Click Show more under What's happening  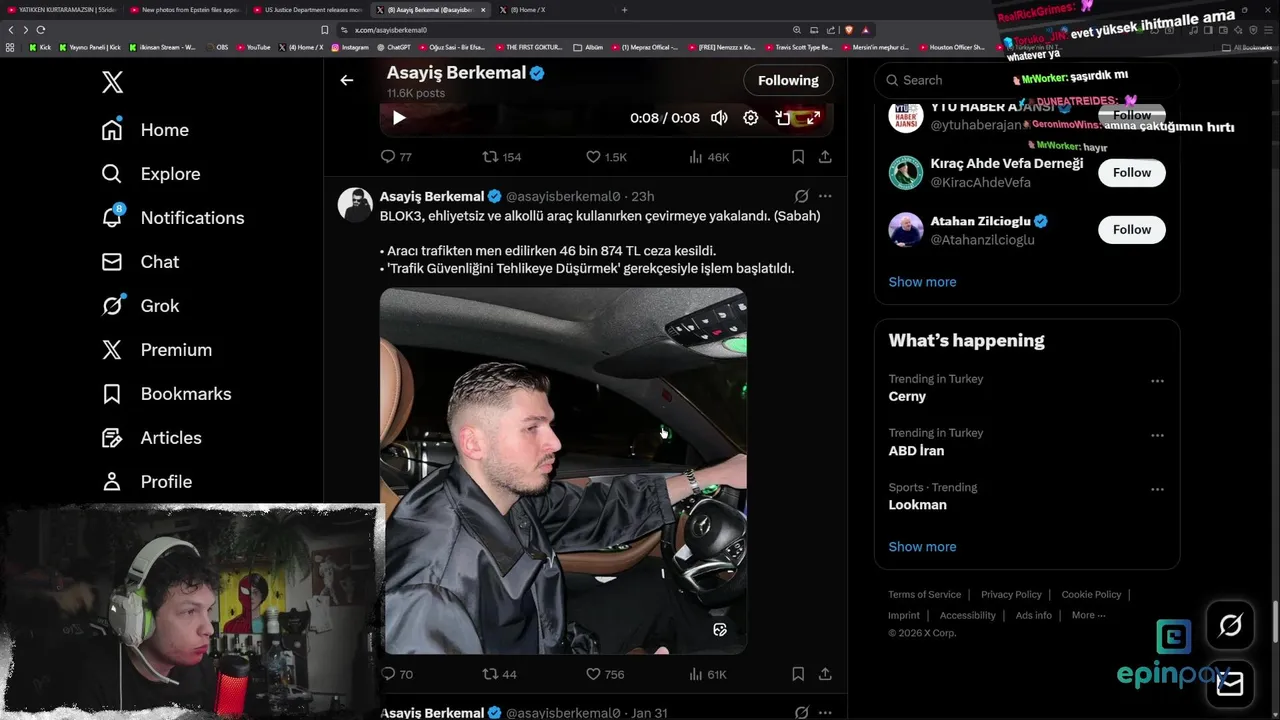(922, 547)
